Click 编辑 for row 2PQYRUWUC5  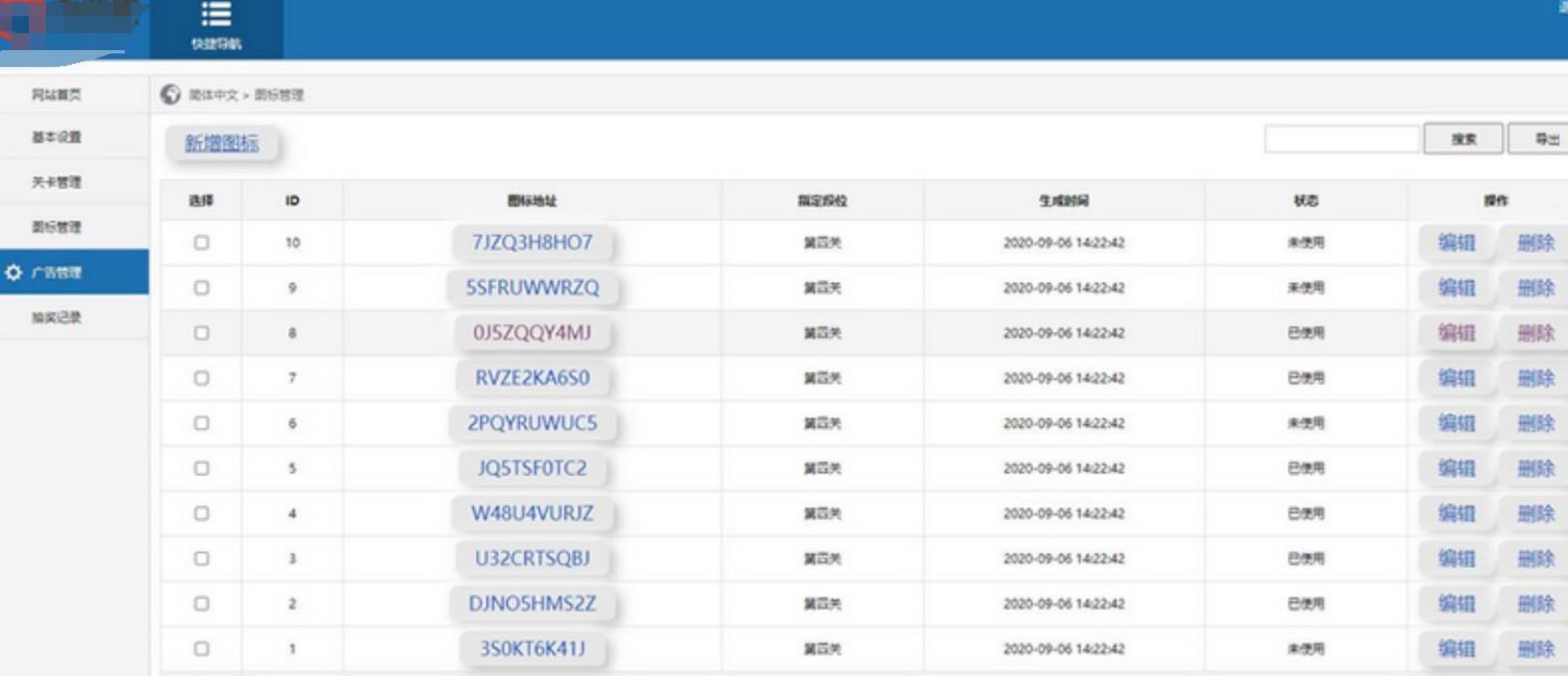point(1457,424)
